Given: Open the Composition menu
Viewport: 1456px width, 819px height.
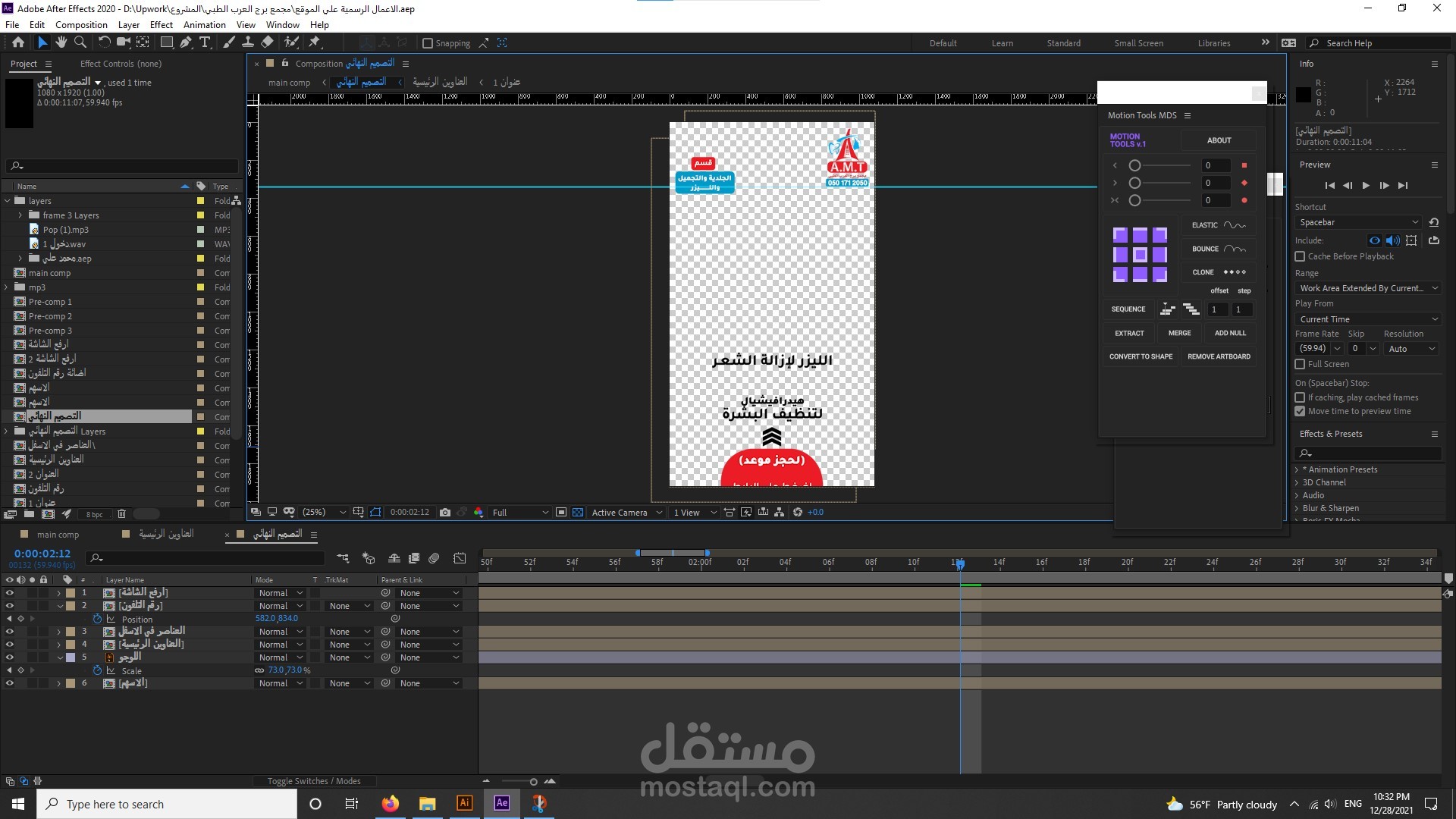Looking at the screenshot, I should click(81, 24).
